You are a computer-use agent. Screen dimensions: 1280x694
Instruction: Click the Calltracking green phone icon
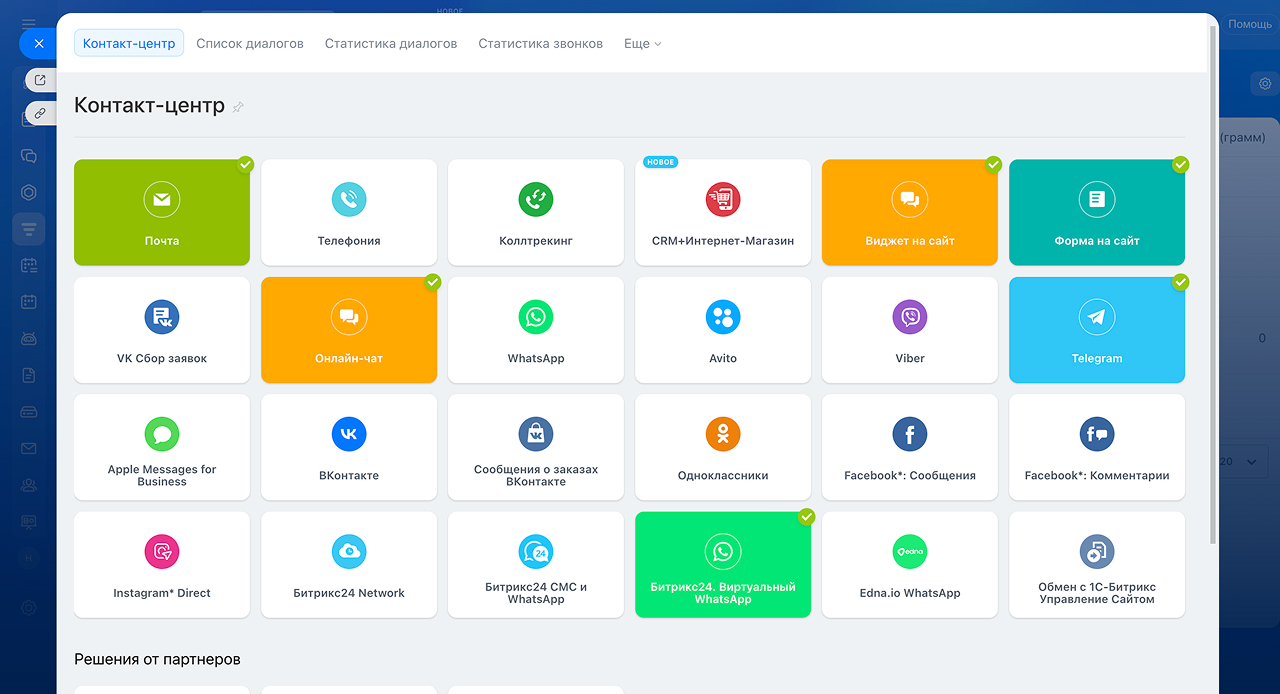coord(536,200)
